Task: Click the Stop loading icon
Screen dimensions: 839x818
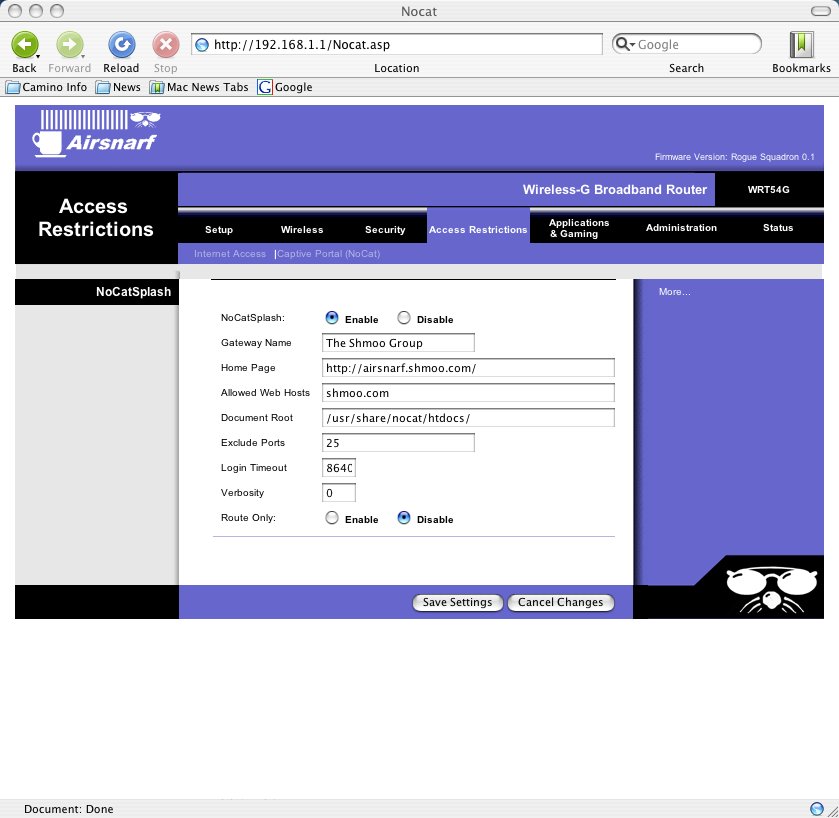Action: tap(165, 44)
